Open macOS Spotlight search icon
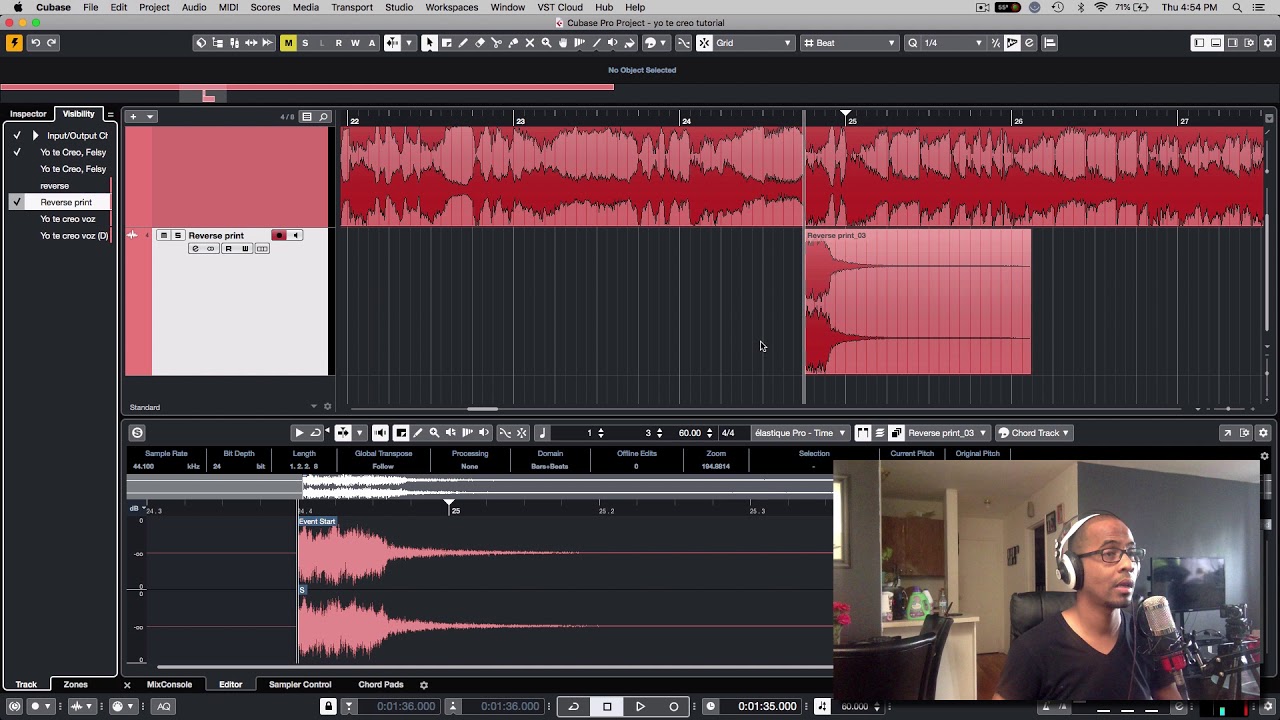The height and width of the screenshot is (720, 1280). [x=1237, y=7]
